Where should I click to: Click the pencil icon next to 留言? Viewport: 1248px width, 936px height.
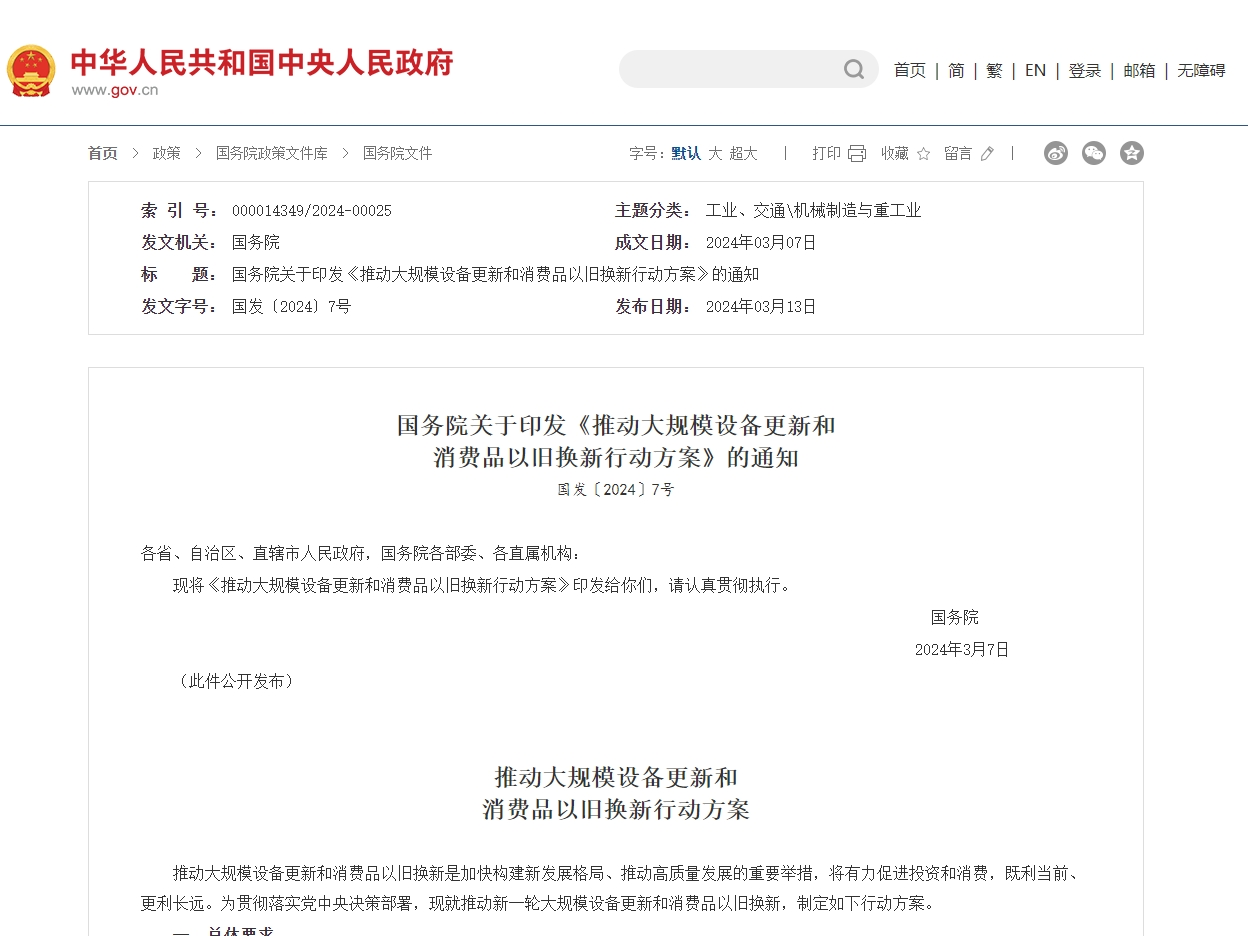coord(987,153)
